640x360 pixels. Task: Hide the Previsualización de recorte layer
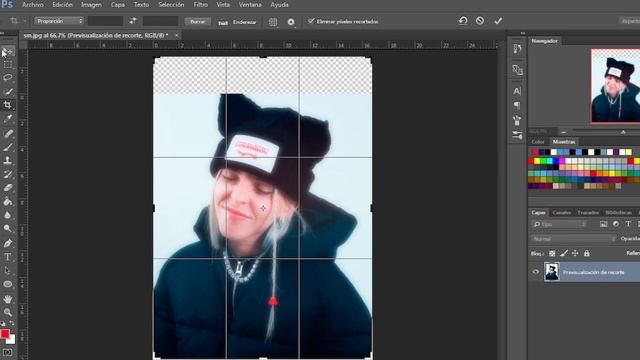pyautogui.click(x=536, y=272)
